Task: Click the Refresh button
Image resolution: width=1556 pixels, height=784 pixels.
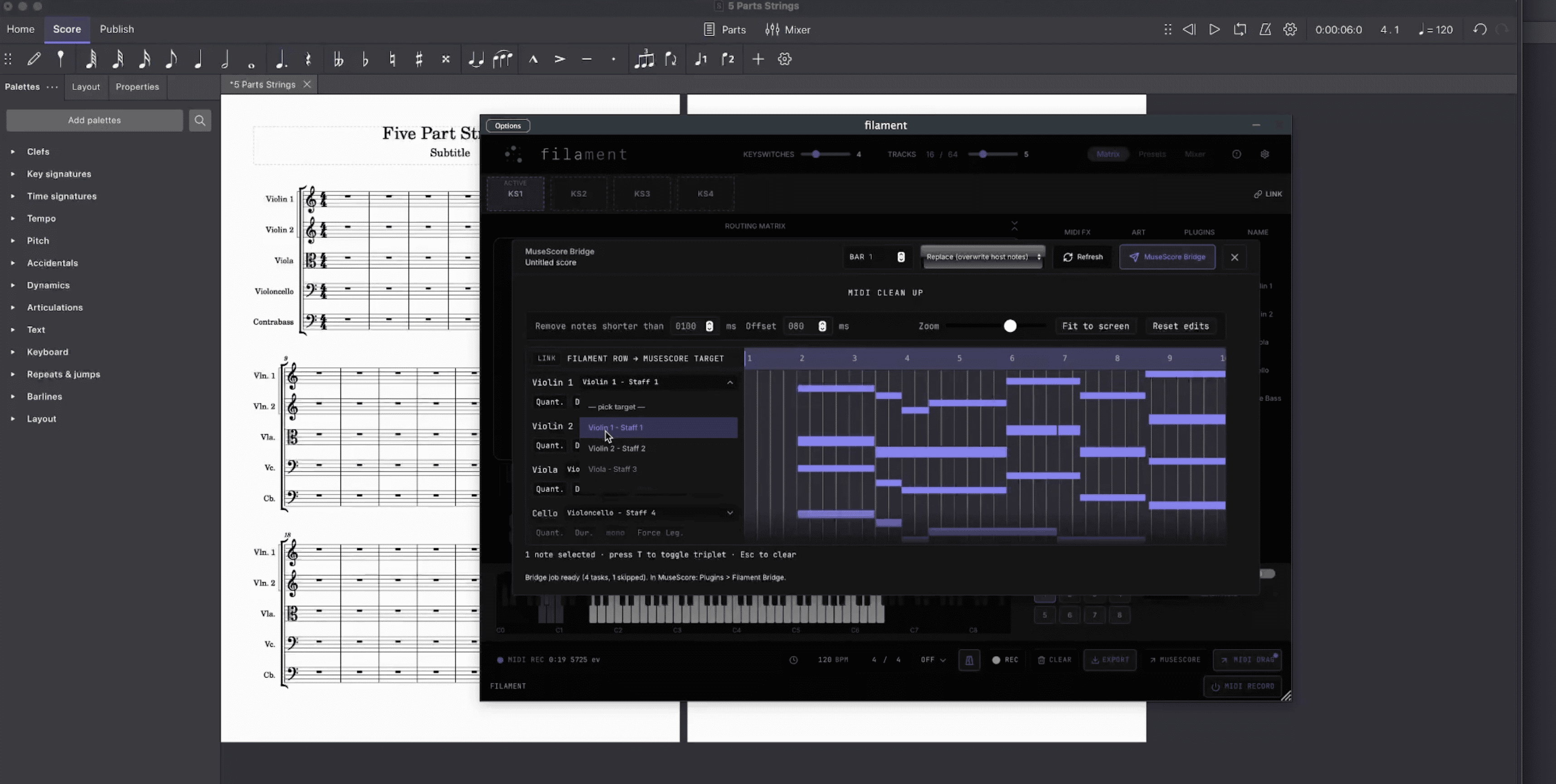Action: point(1082,257)
